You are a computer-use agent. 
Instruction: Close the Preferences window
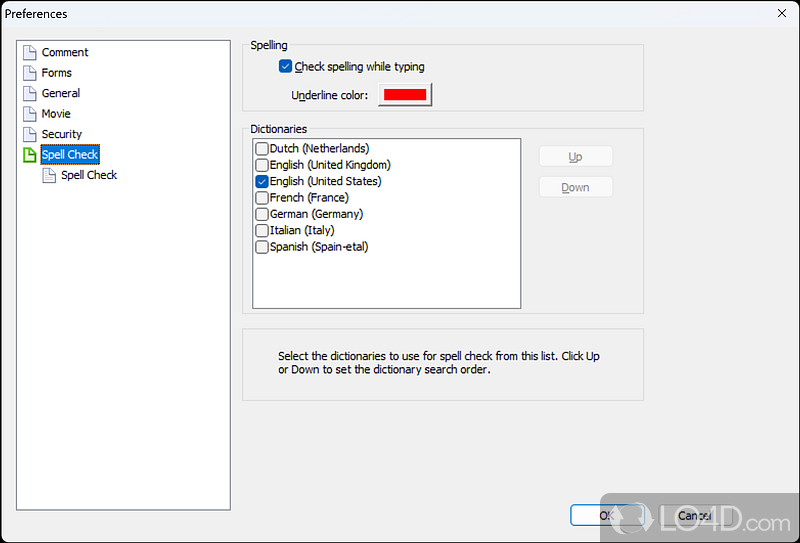tap(782, 13)
